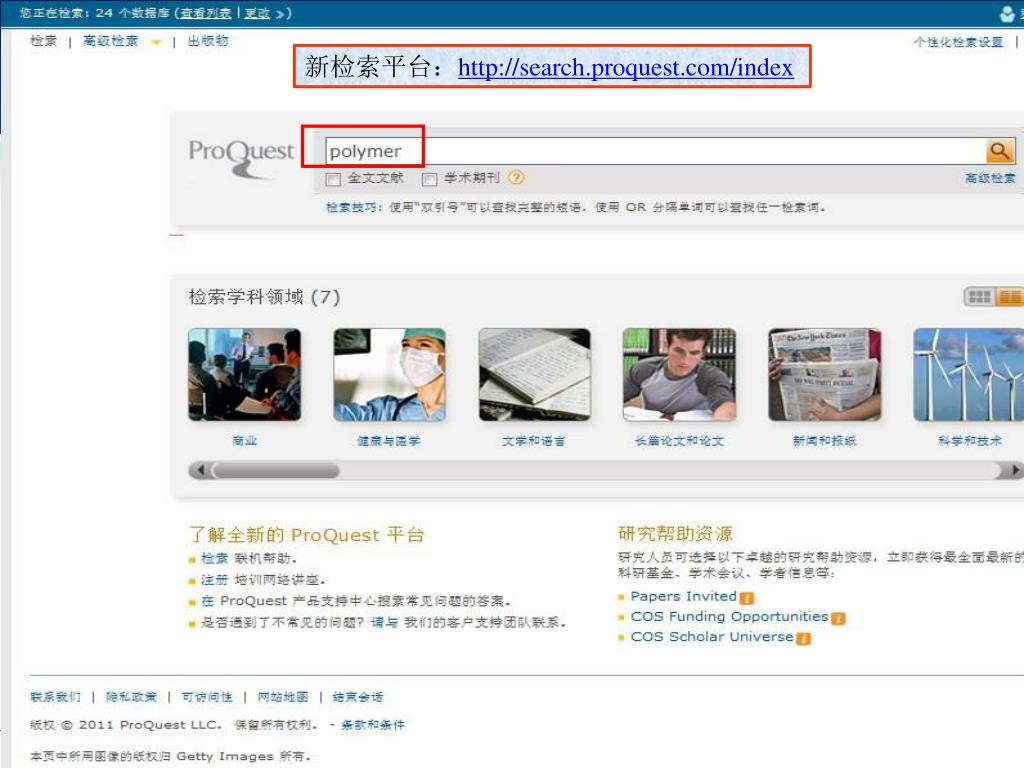Image resolution: width=1024 pixels, height=768 pixels.
Task: Click 新闻和报纸 subject label link
Action: [824, 441]
